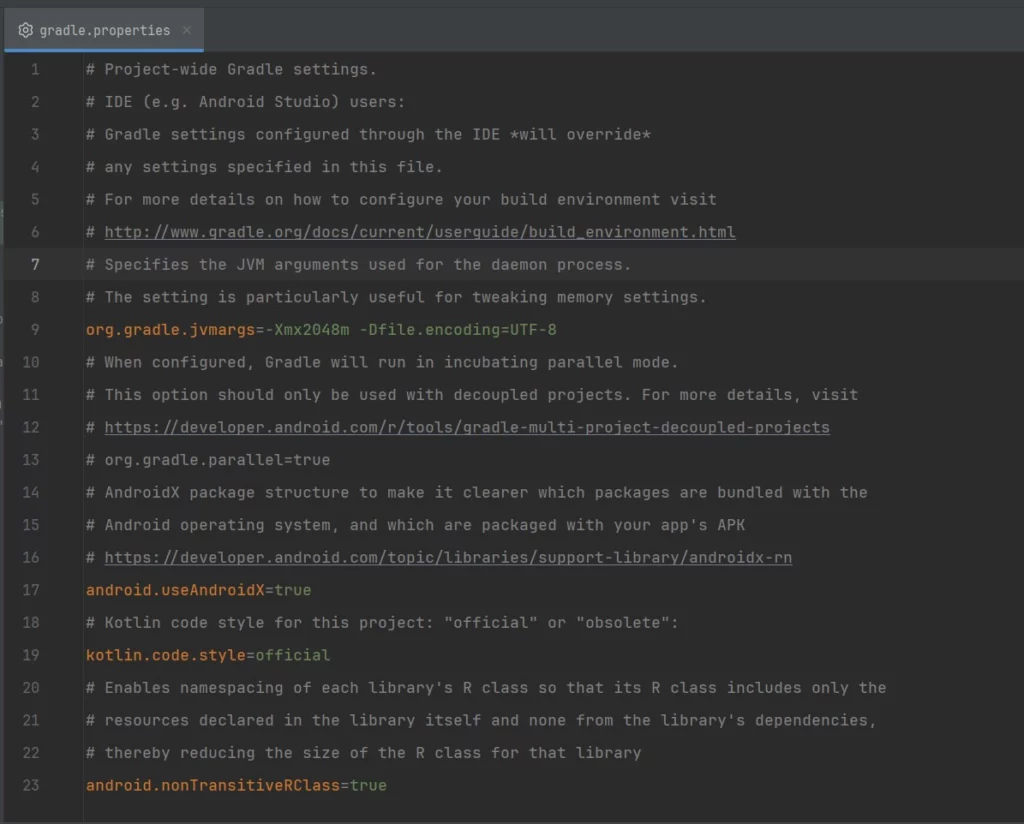Close the gradle.properties tab
Screen dimensions: 1024x824
pos(187,30)
